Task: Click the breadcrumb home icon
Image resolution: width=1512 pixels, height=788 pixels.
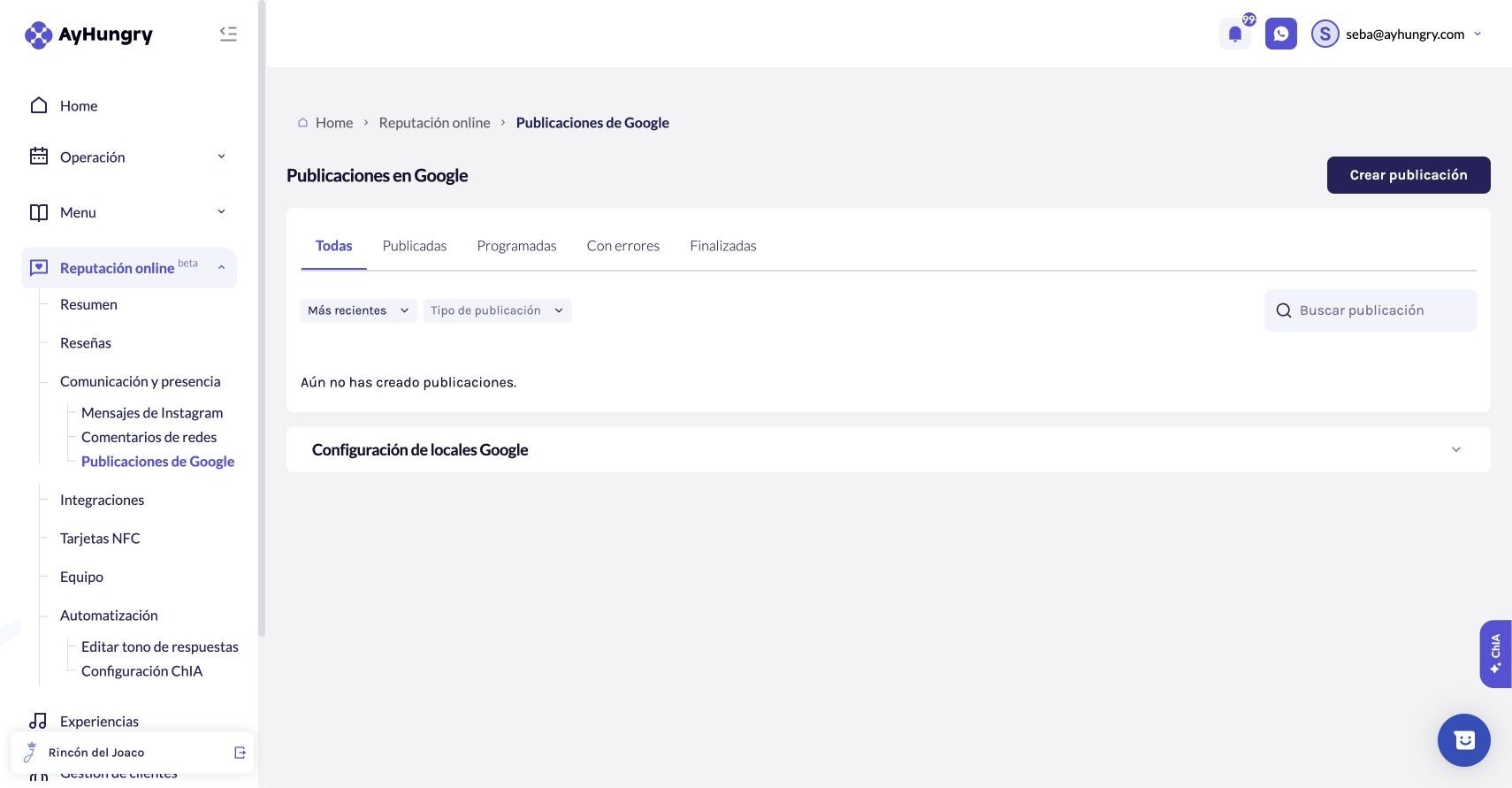Action: click(302, 123)
